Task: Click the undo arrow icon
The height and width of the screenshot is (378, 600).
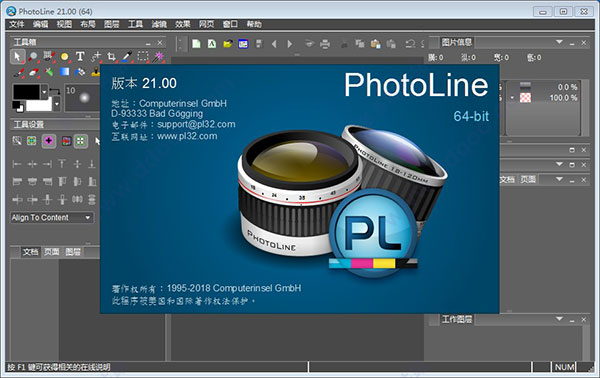Action: (411, 44)
